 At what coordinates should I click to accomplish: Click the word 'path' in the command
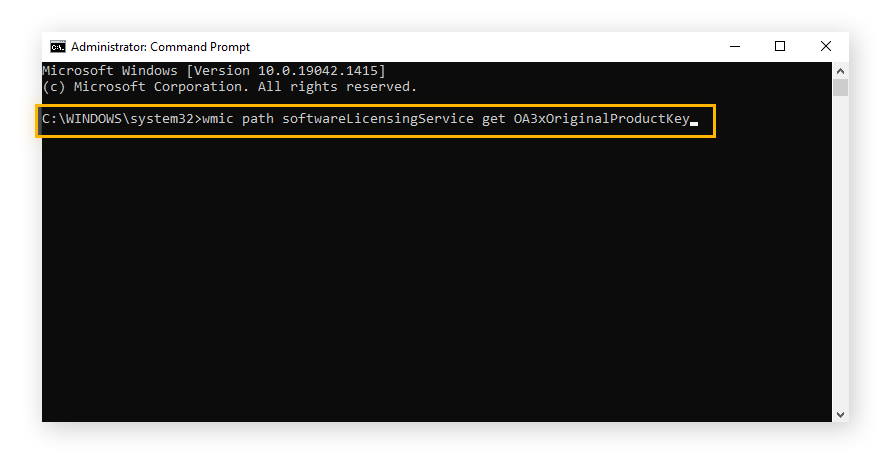pyautogui.click(x=258, y=120)
